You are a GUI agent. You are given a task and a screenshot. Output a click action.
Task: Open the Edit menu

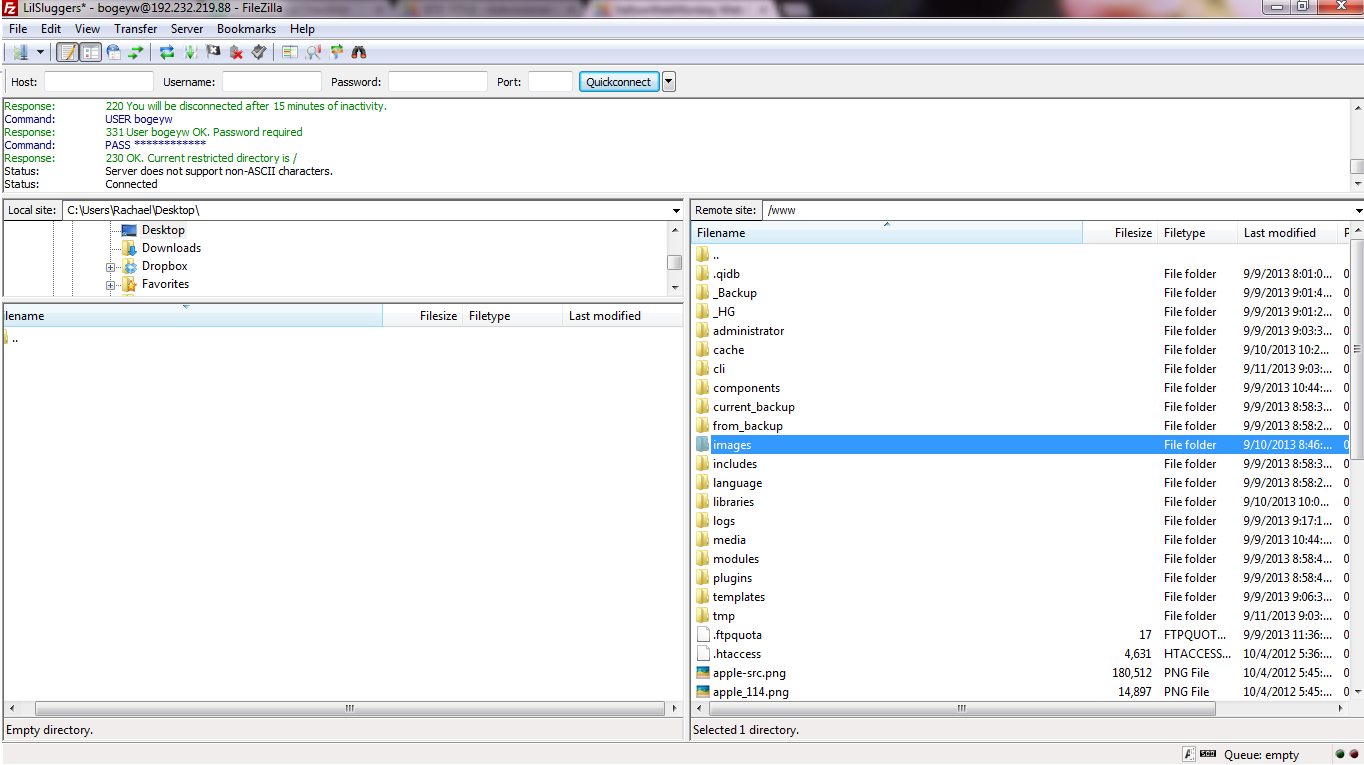click(x=51, y=29)
